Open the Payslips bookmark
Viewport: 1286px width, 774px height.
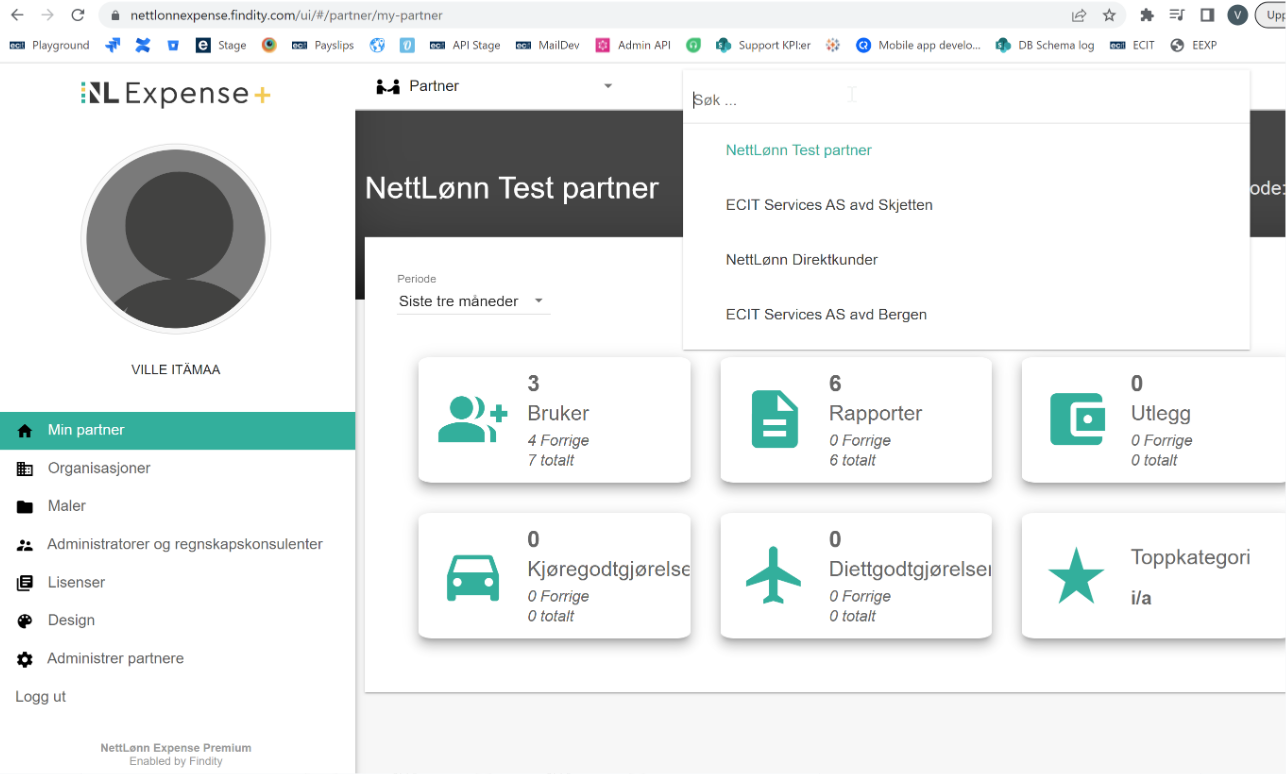(322, 45)
